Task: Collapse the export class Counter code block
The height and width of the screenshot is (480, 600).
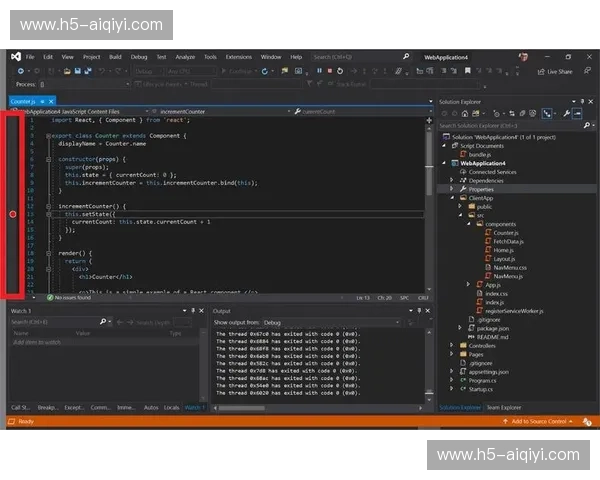Action: pos(49,136)
